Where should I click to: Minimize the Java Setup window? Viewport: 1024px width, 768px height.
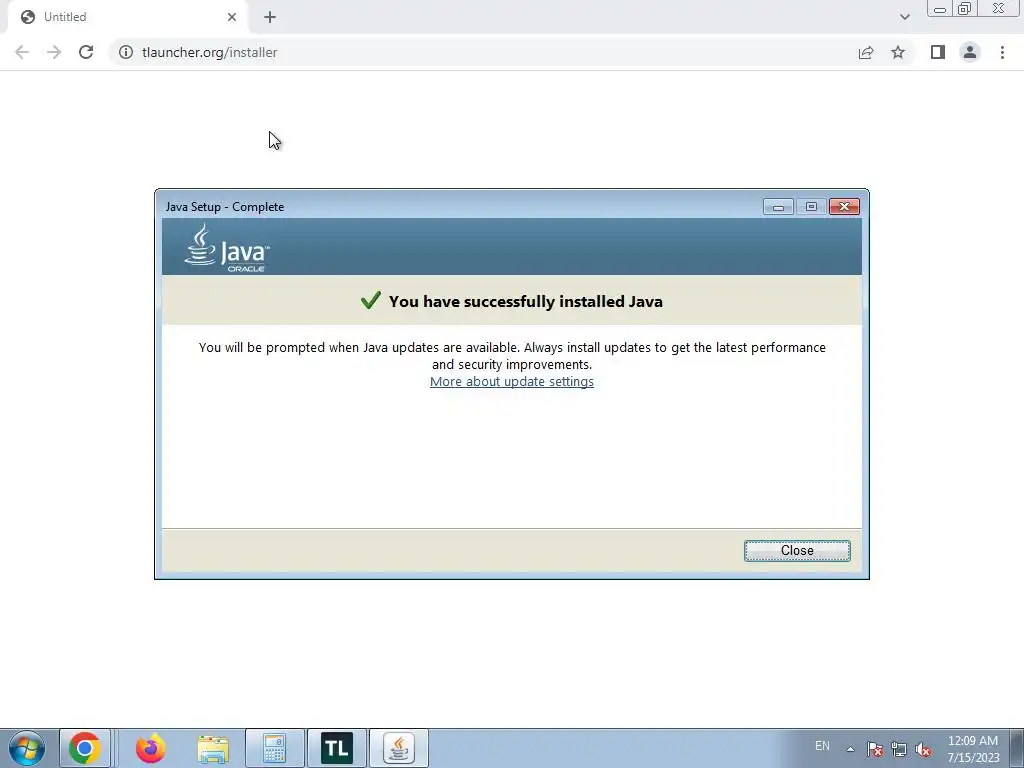(778, 206)
